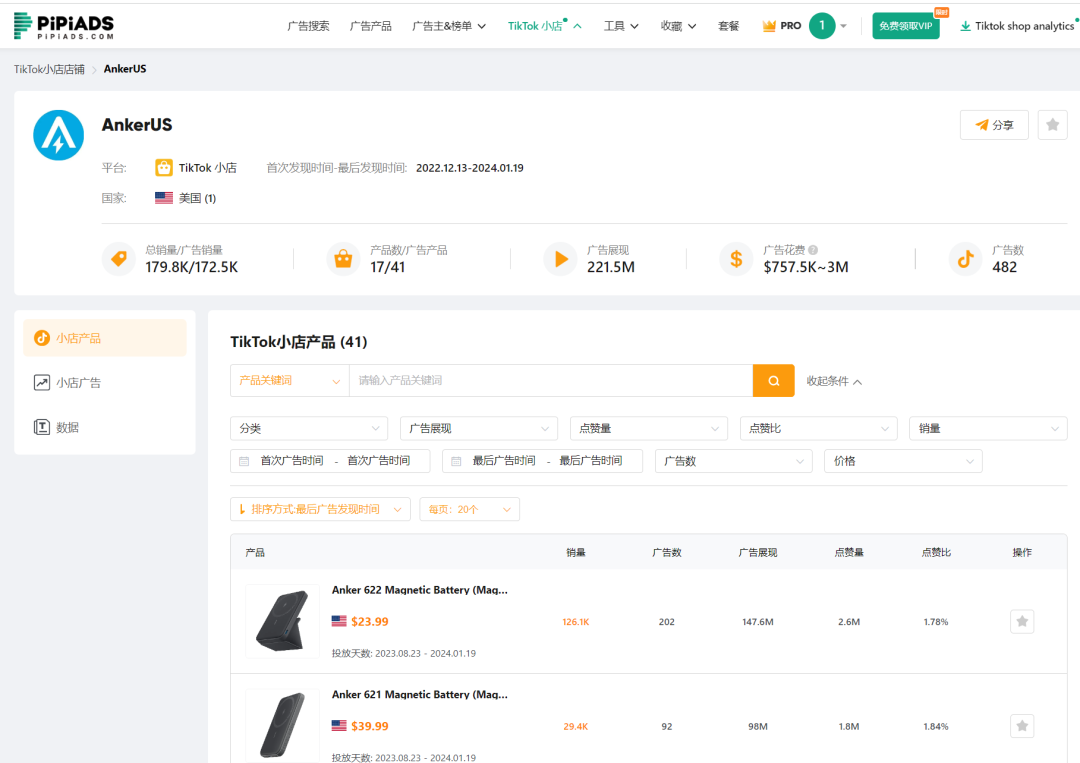Expand the 收藏 menu
The height and width of the screenshot is (763, 1080).
(678, 26)
